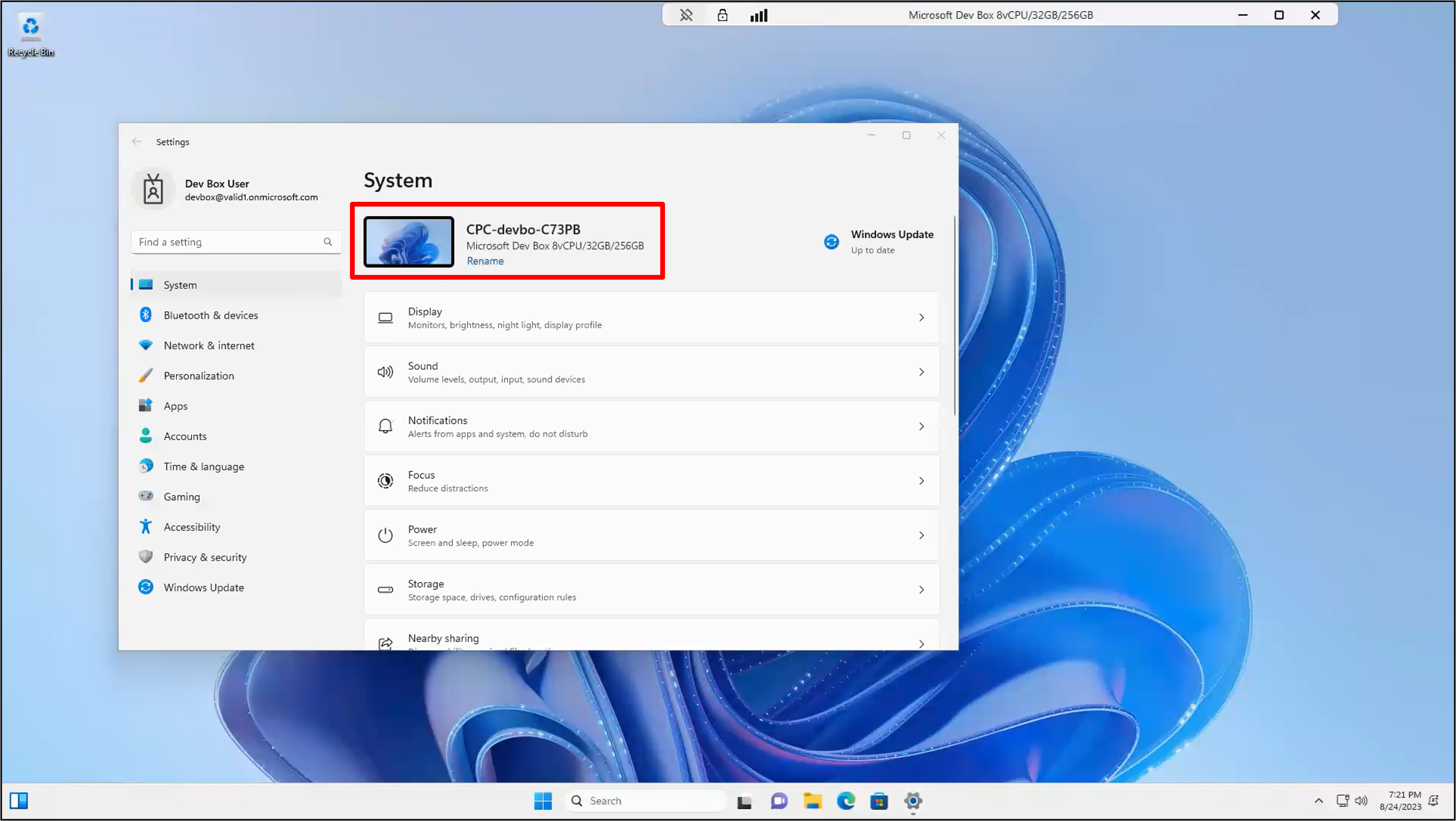Image resolution: width=1456 pixels, height=821 pixels.
Task: Expand the Power settings chevron
Action: coord(921,535)
